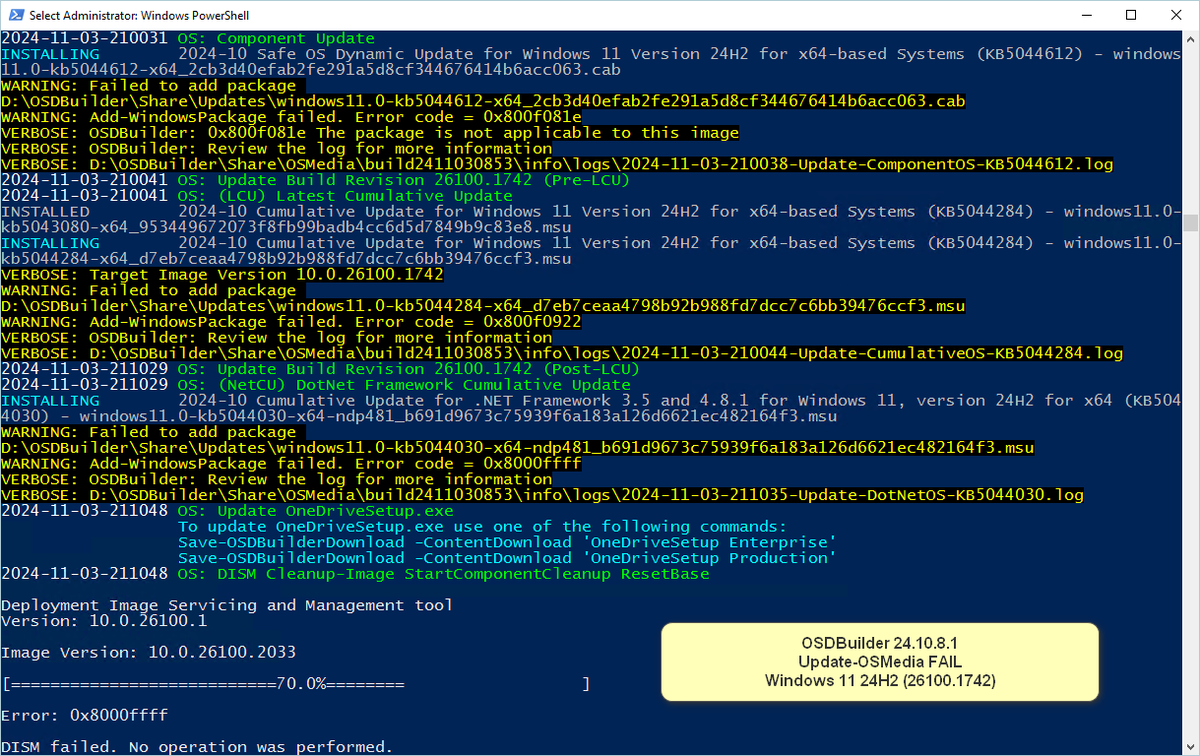Viewport: 1200px width, 756px height.
Task: Click the scrollbar down arrow
Action: [1191, 747]
